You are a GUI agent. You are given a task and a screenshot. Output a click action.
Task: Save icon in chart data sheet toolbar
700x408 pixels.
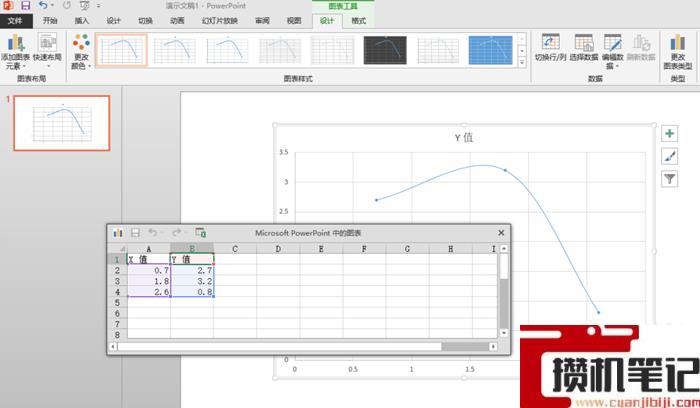tap(135, 233)
